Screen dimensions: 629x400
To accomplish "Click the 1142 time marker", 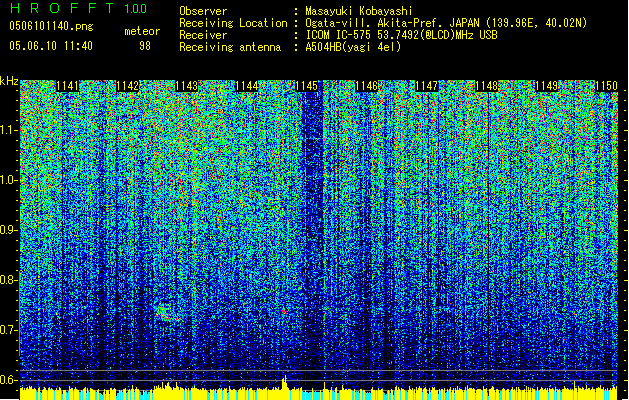I will [127, 86].
